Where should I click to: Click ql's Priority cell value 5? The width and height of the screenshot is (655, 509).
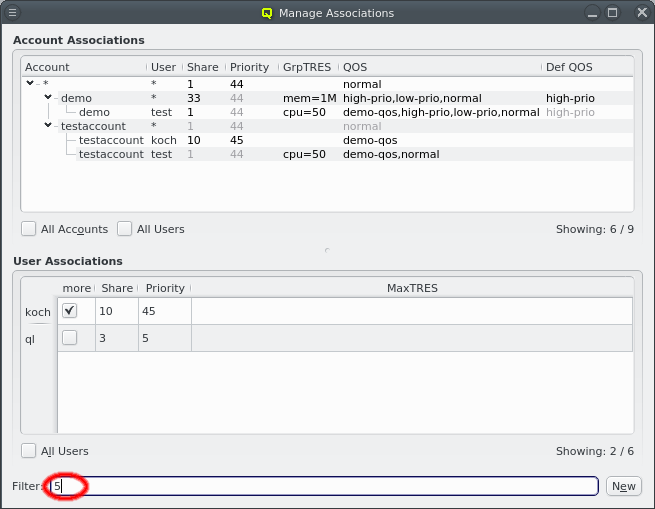coord(165,338)
